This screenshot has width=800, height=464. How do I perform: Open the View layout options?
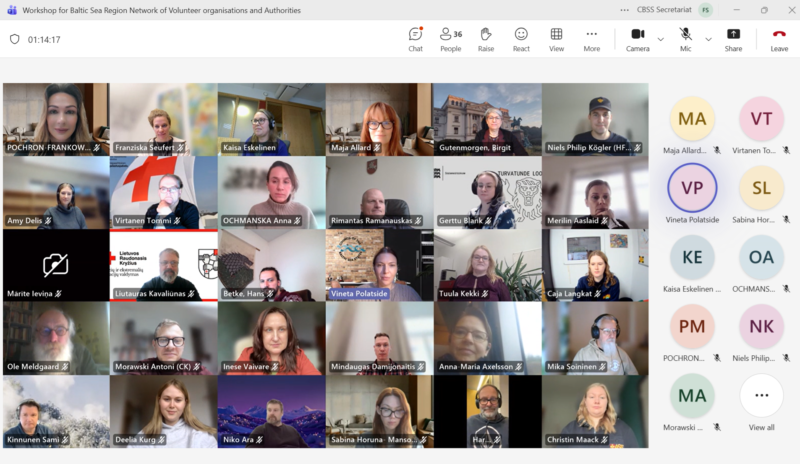pos(556,38)
